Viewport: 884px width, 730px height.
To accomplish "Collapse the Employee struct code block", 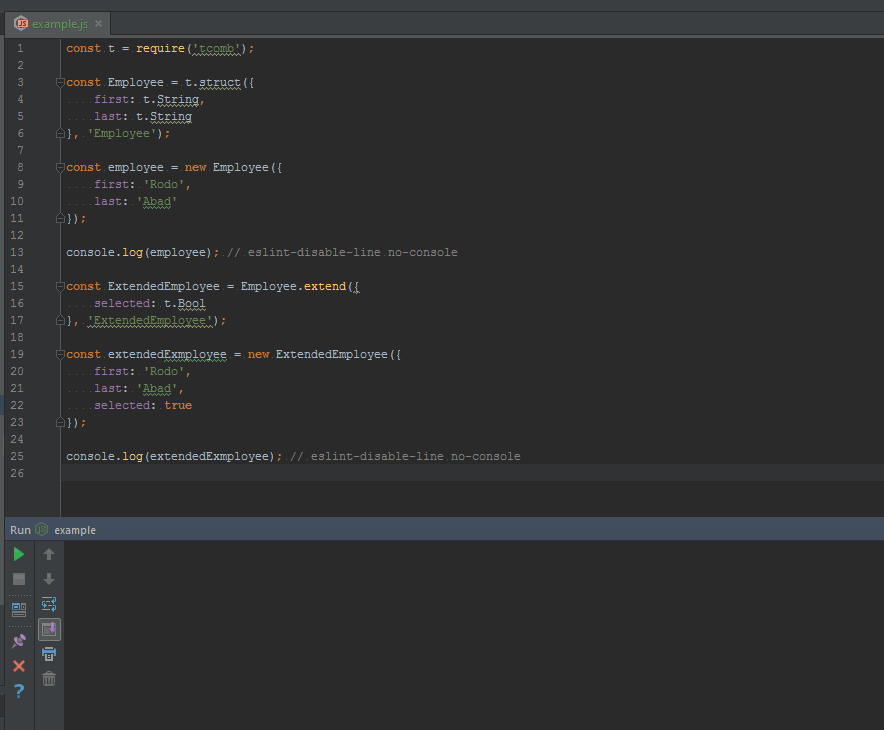I will [60, 82].
